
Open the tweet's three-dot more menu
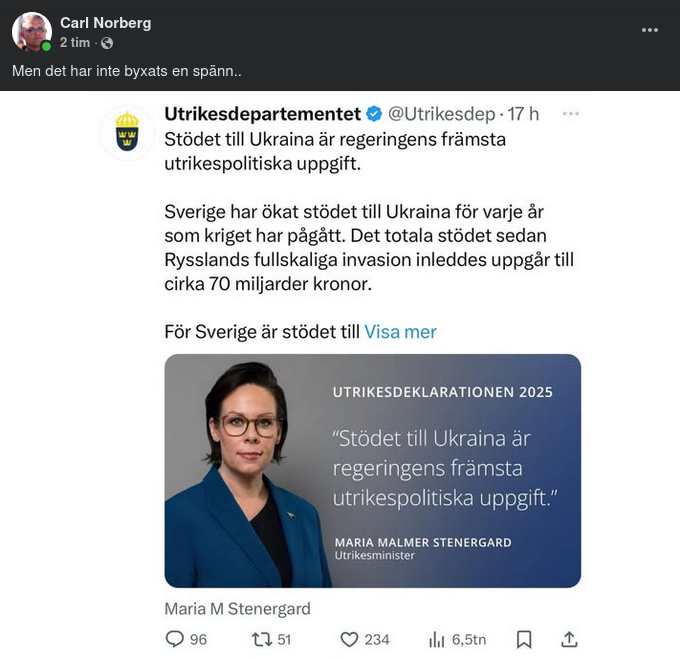[570, 114]
